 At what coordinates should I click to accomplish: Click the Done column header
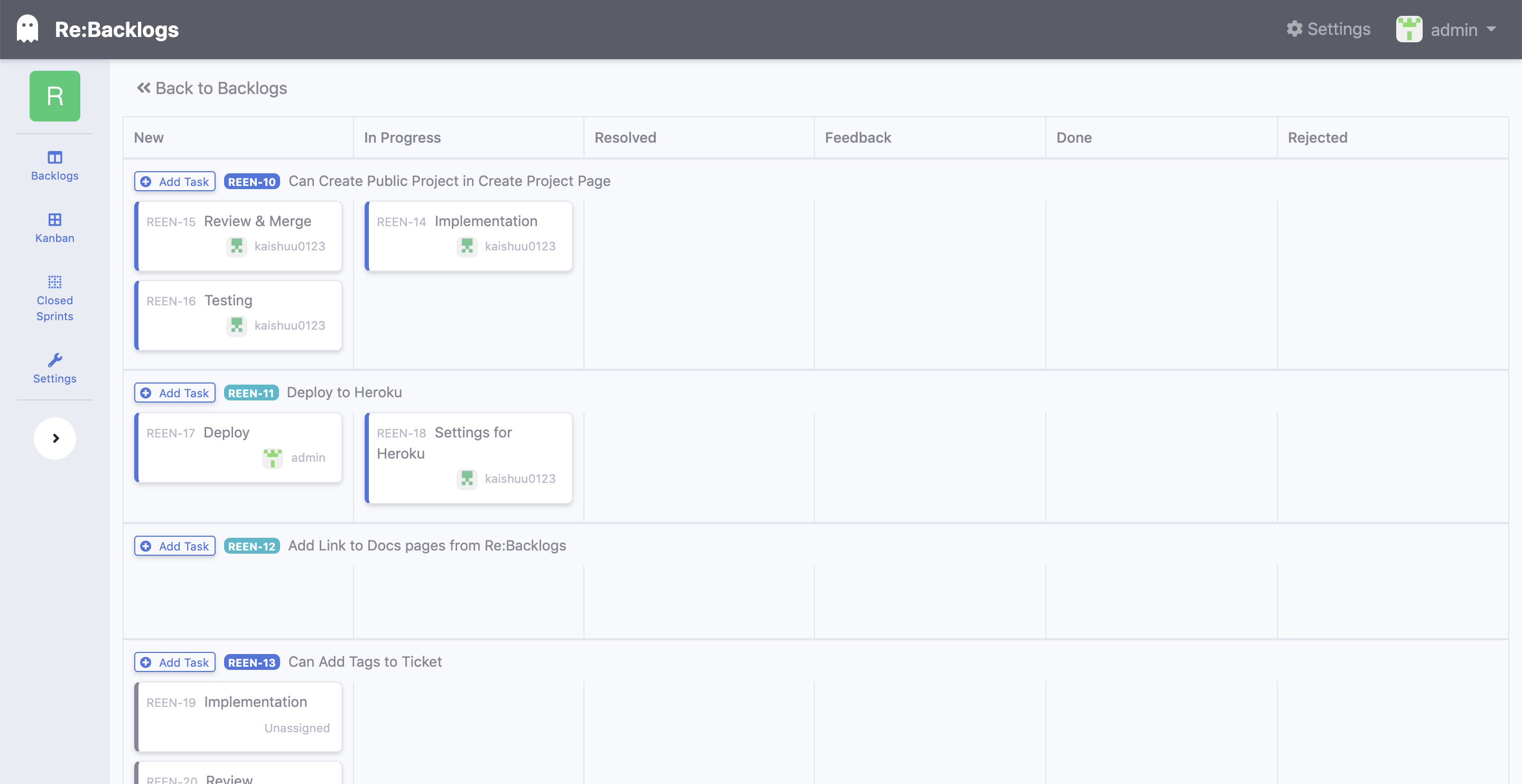pos(1073,138)
